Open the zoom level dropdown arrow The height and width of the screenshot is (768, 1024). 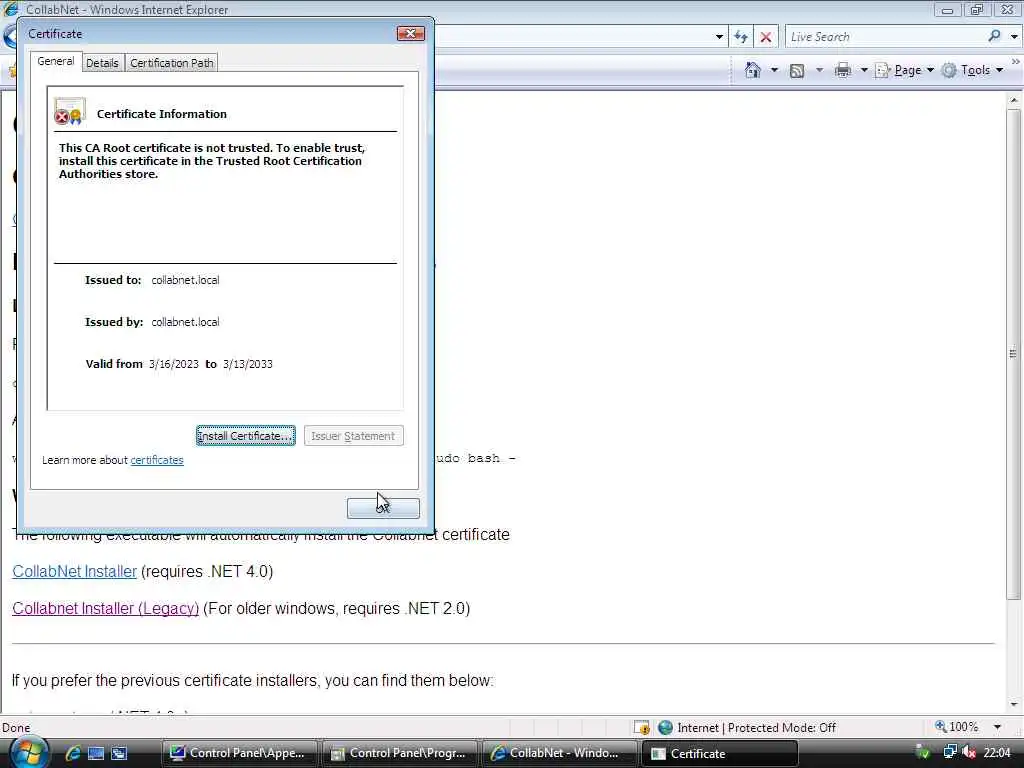(x=997, y=727)
